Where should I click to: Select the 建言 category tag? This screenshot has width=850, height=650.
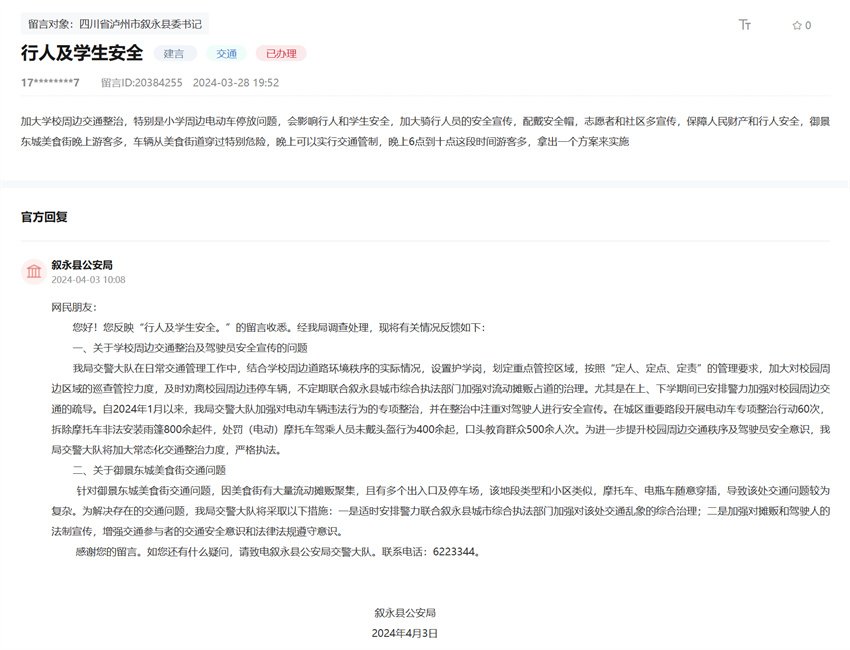pos(174,53)
